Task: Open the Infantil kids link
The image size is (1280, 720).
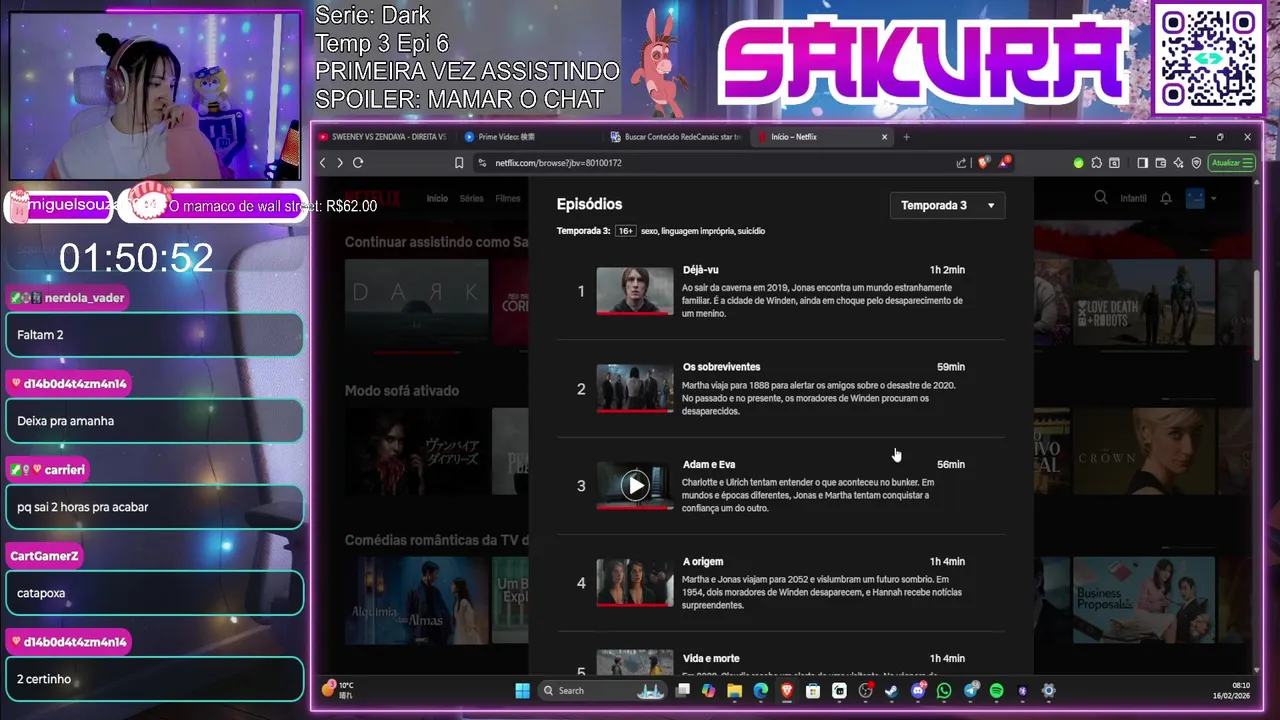Action: click(1133, 198)
